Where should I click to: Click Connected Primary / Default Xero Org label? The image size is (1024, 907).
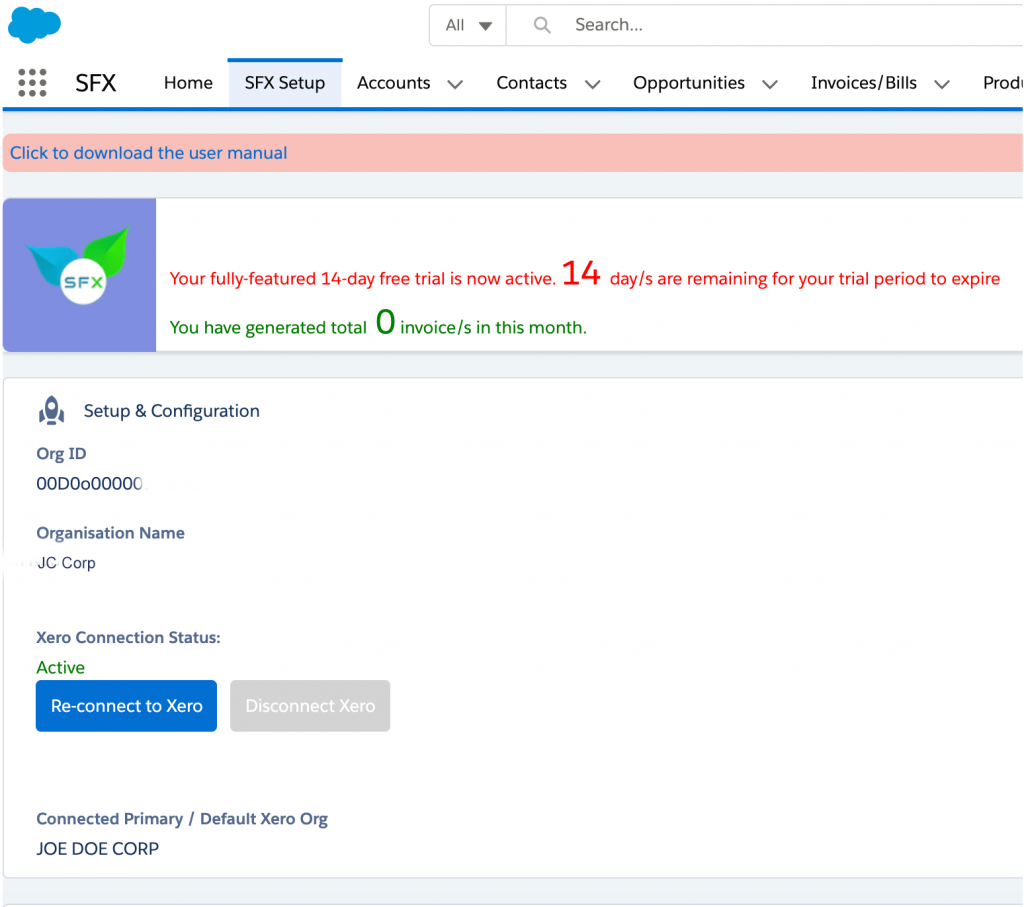point(182,819)
